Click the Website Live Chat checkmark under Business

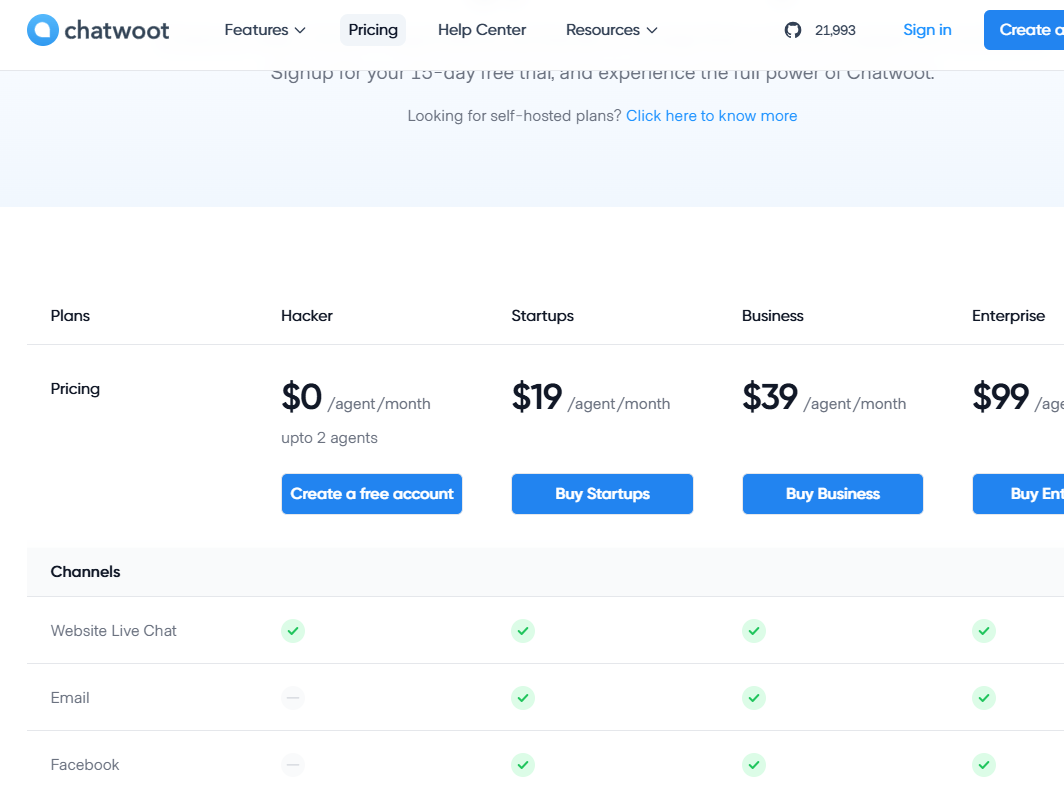tap(753, 631)
